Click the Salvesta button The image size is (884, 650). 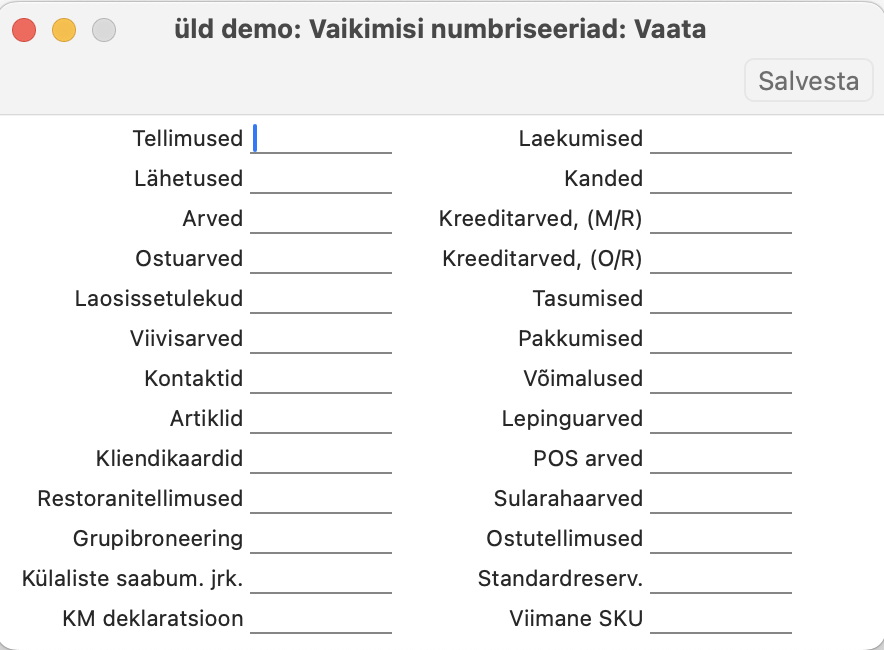(808, 80)
